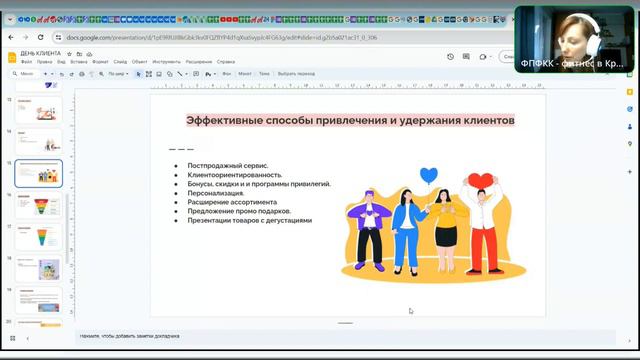Open the Справка menu
This screenshot has height=360, width=640.
tap(226, 62)
